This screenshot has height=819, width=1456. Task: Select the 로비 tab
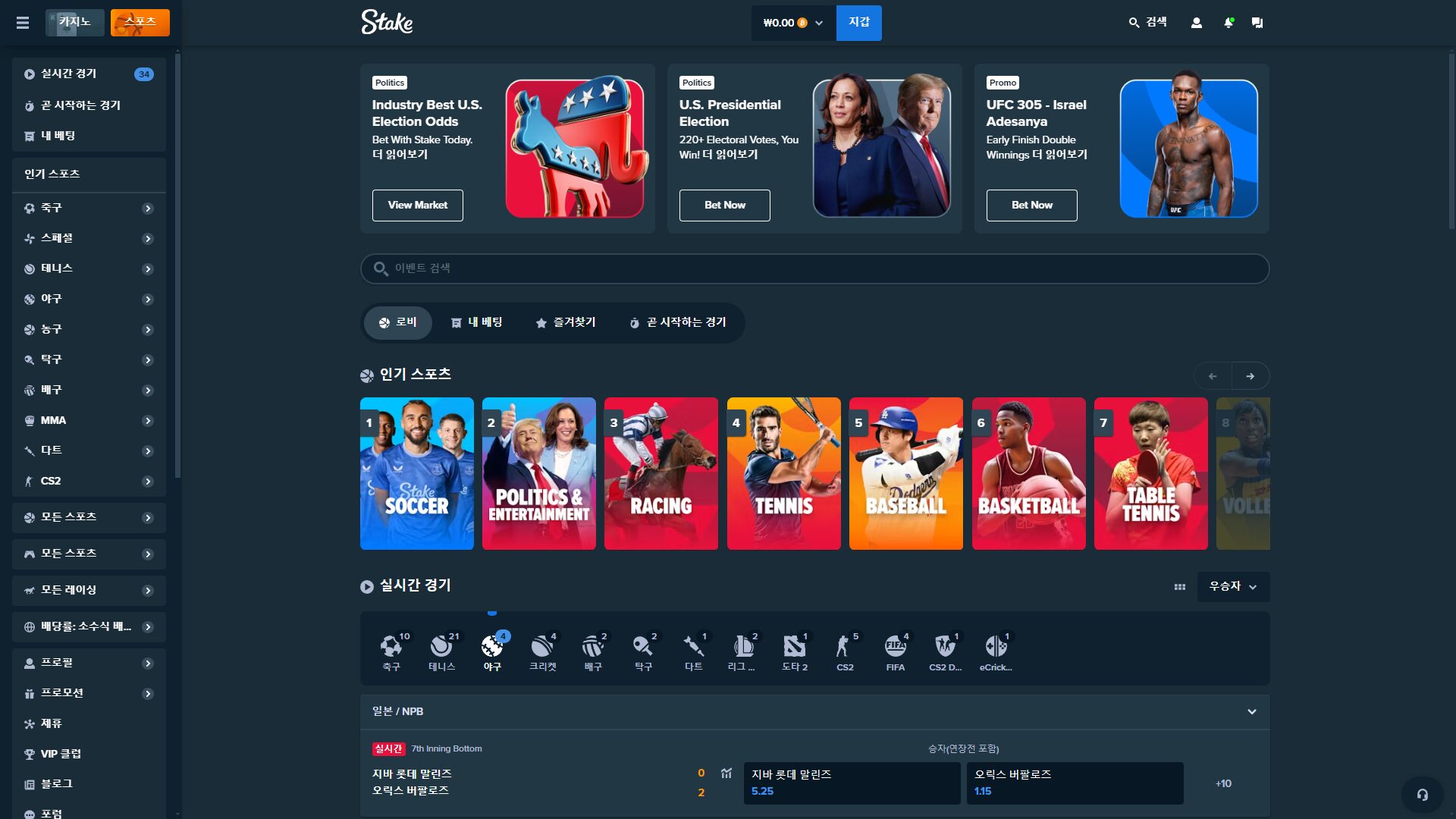pyautogui.click(x=397, y=322)
